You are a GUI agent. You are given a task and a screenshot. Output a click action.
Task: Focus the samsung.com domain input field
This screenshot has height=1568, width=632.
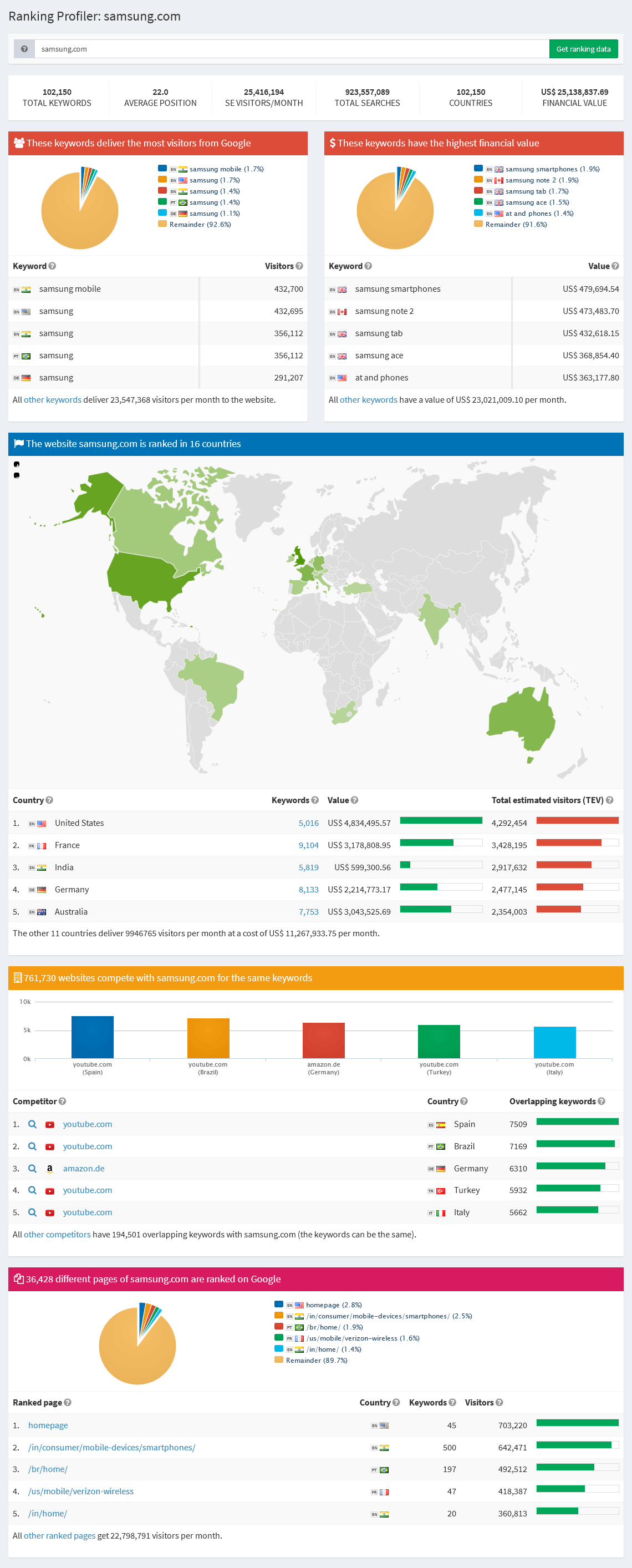pyautogui.click(x=292, y=49)
